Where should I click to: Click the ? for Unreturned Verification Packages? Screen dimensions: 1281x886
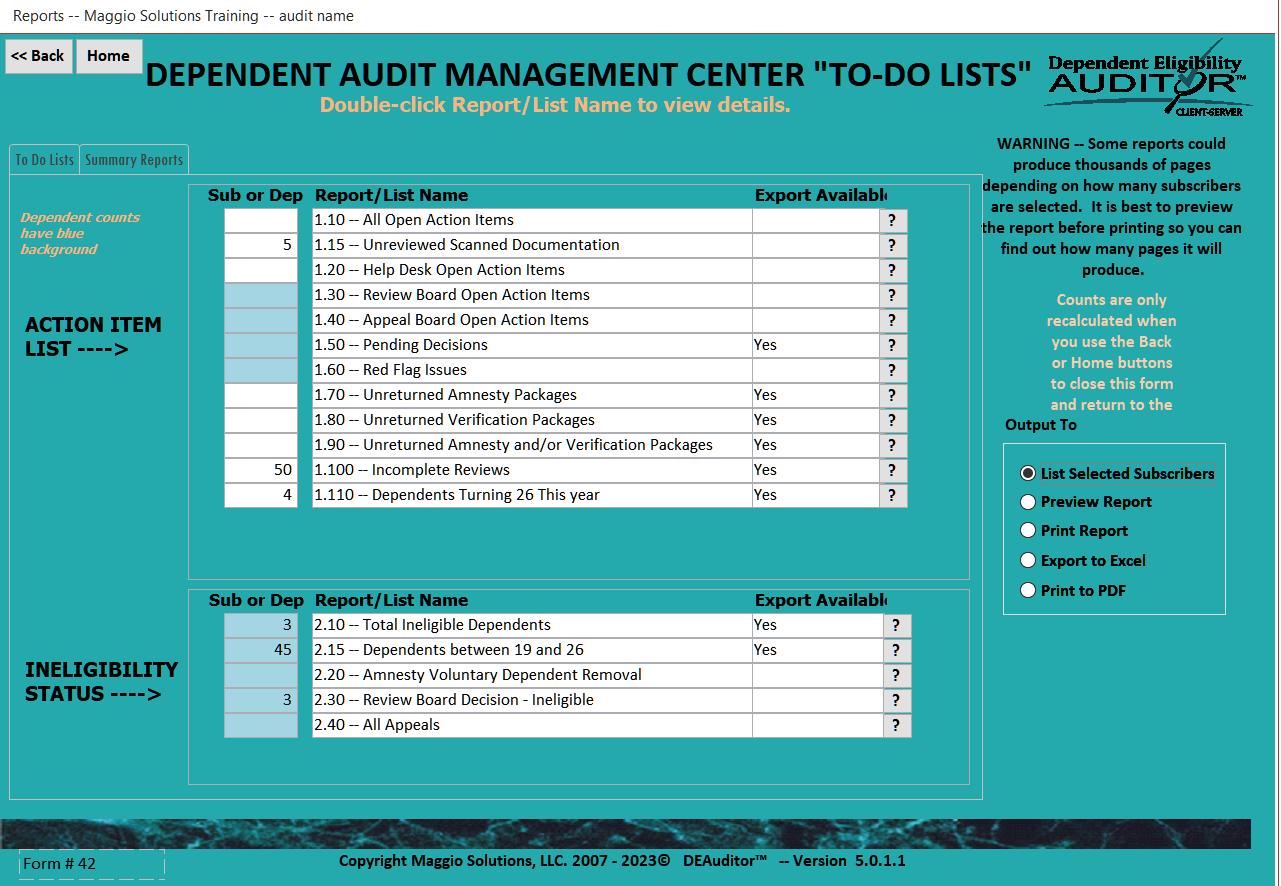point(893,421)
